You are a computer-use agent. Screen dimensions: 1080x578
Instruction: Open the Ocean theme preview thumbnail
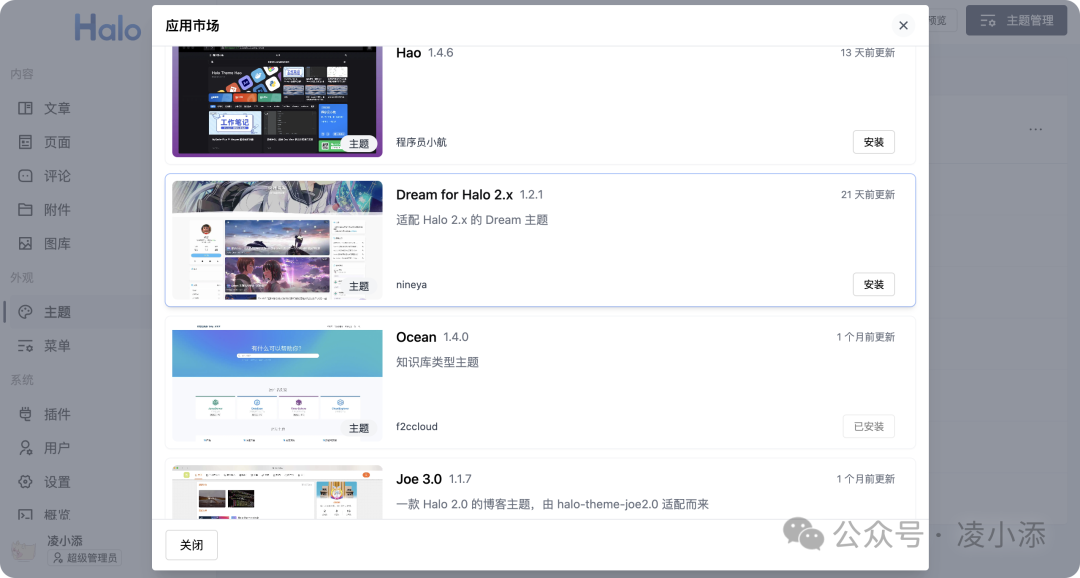click(277, 382)
